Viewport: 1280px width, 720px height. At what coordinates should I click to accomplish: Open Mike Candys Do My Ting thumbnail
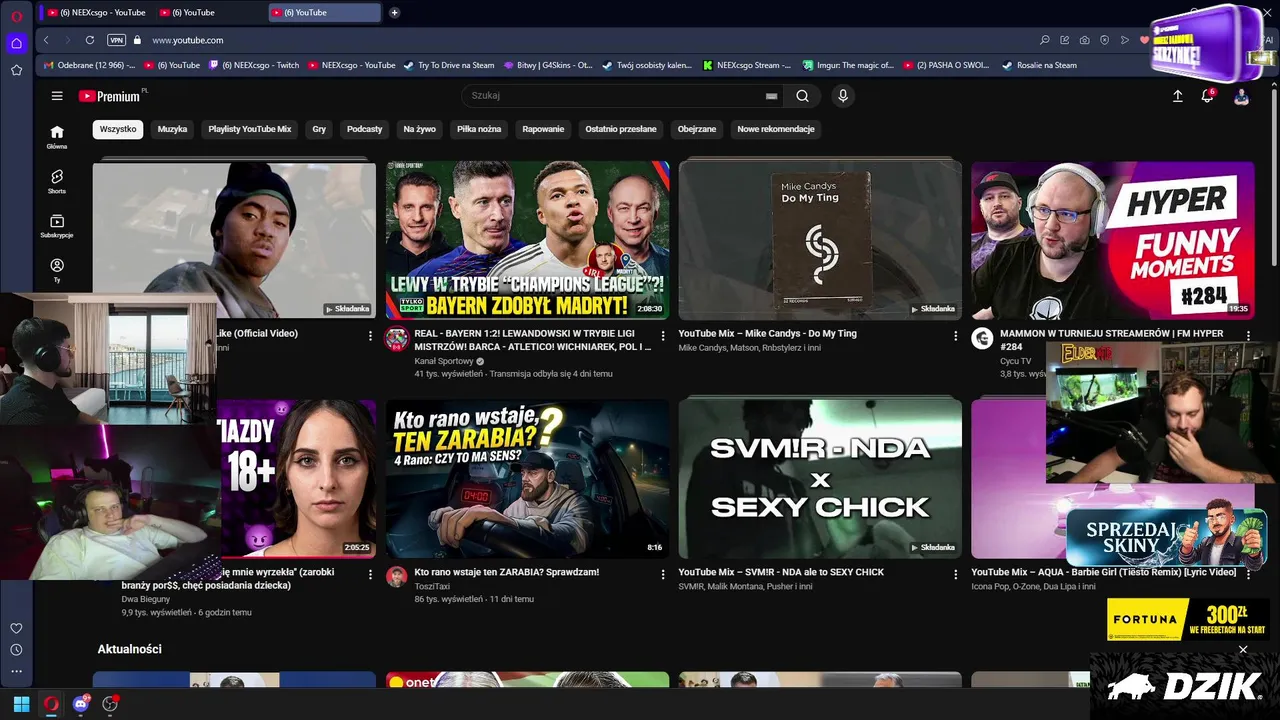[x=820, y=240]
